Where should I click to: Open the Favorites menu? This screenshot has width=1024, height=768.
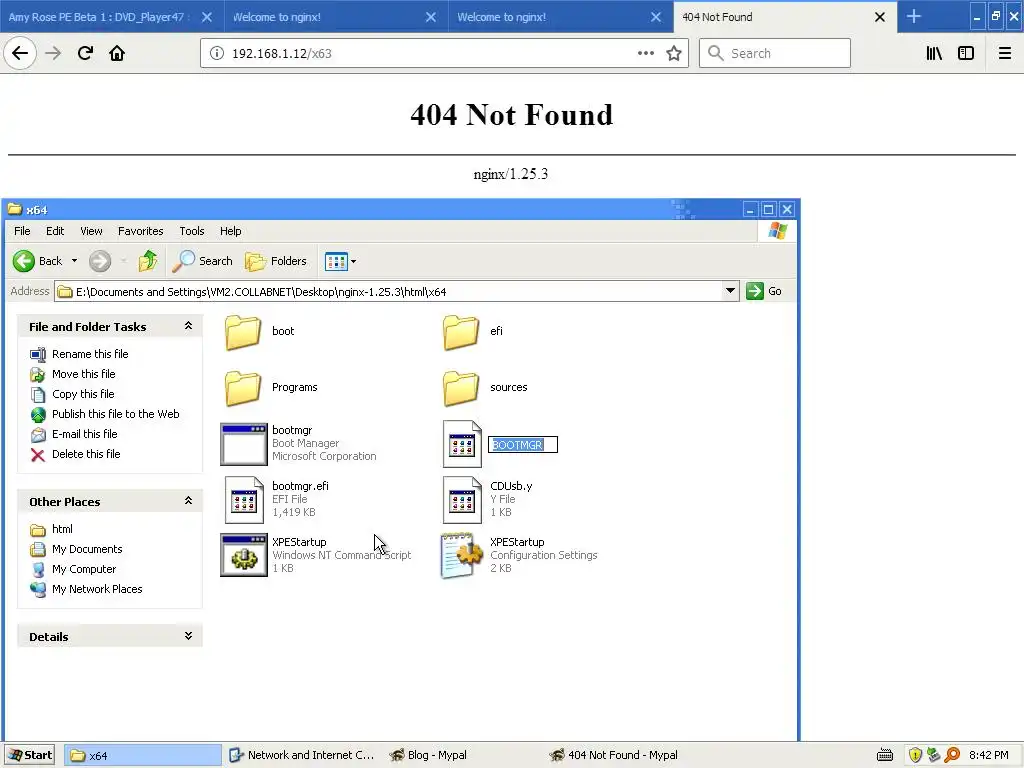(x=140, y=231)
